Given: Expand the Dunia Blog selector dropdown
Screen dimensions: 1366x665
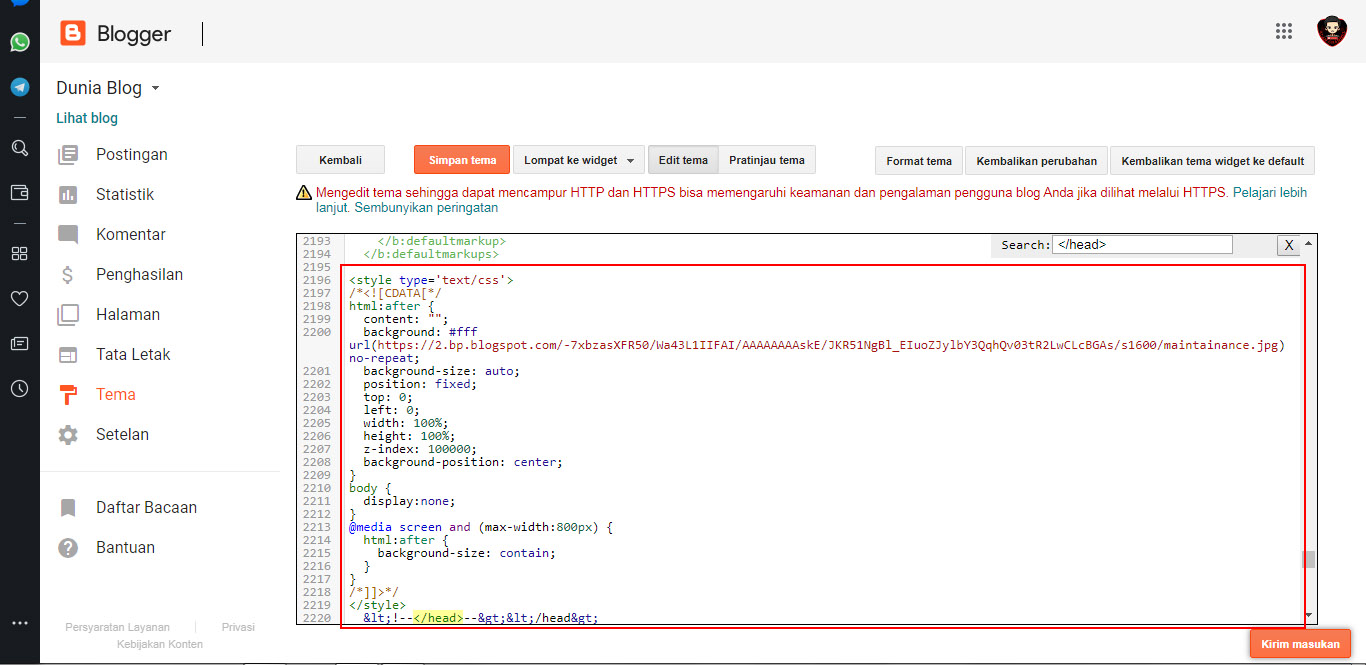Looking at the screenshot, I should [x=155, y=88].
